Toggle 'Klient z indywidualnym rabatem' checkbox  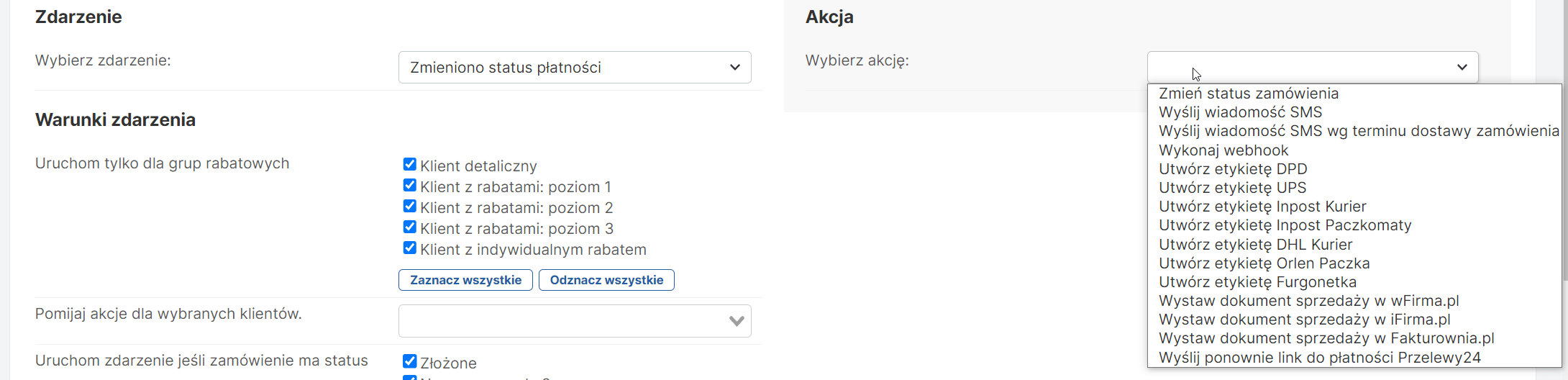coord(410,248)
